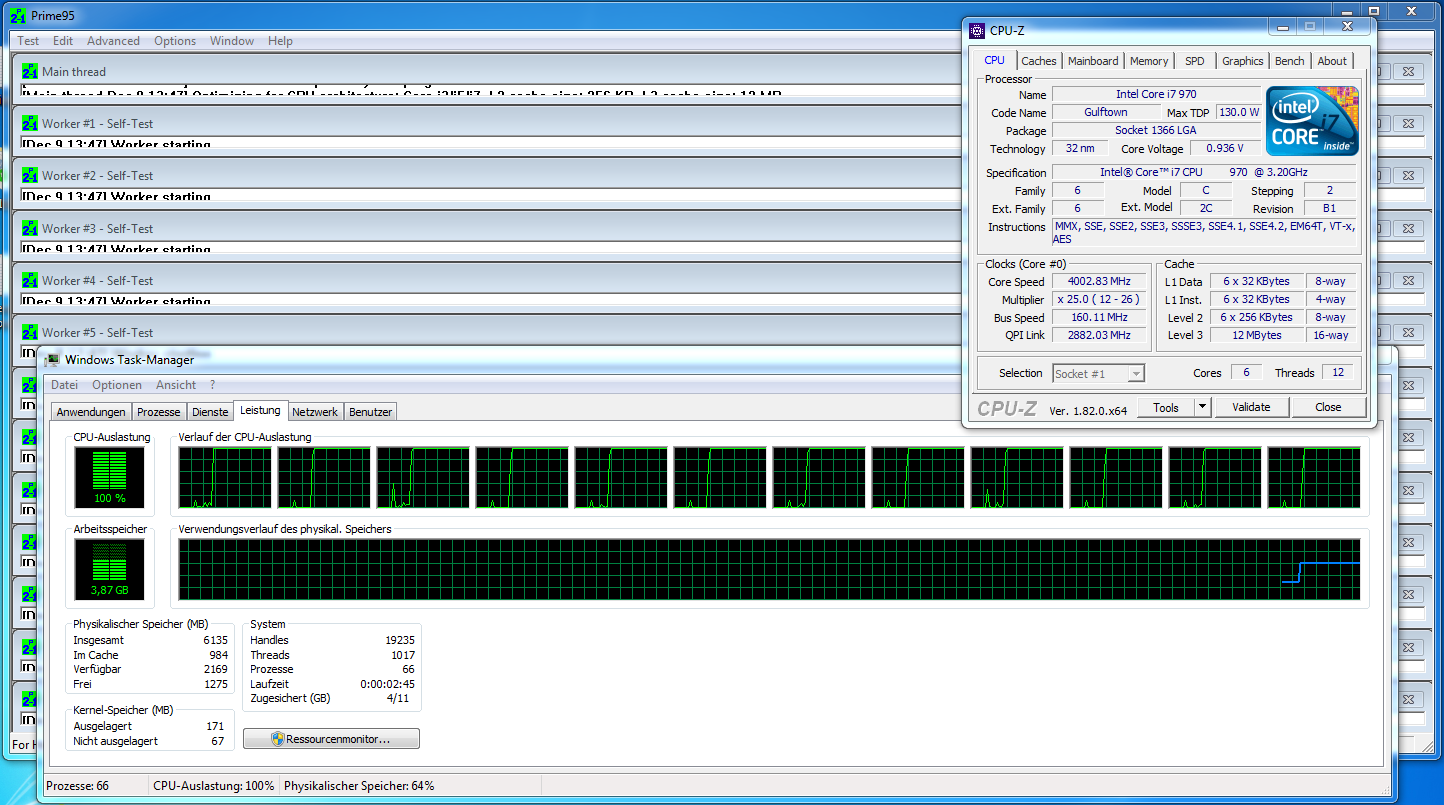Switch to the Netzwerk tab

click(x=316, y=412)
